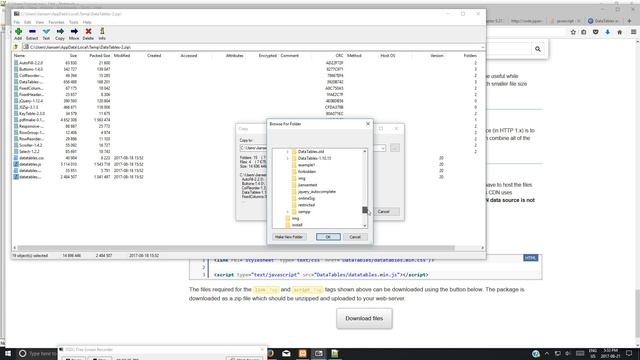
Task: Expand the DataTables-1.10.15 tree node
Action: click(x=287, y=158)
